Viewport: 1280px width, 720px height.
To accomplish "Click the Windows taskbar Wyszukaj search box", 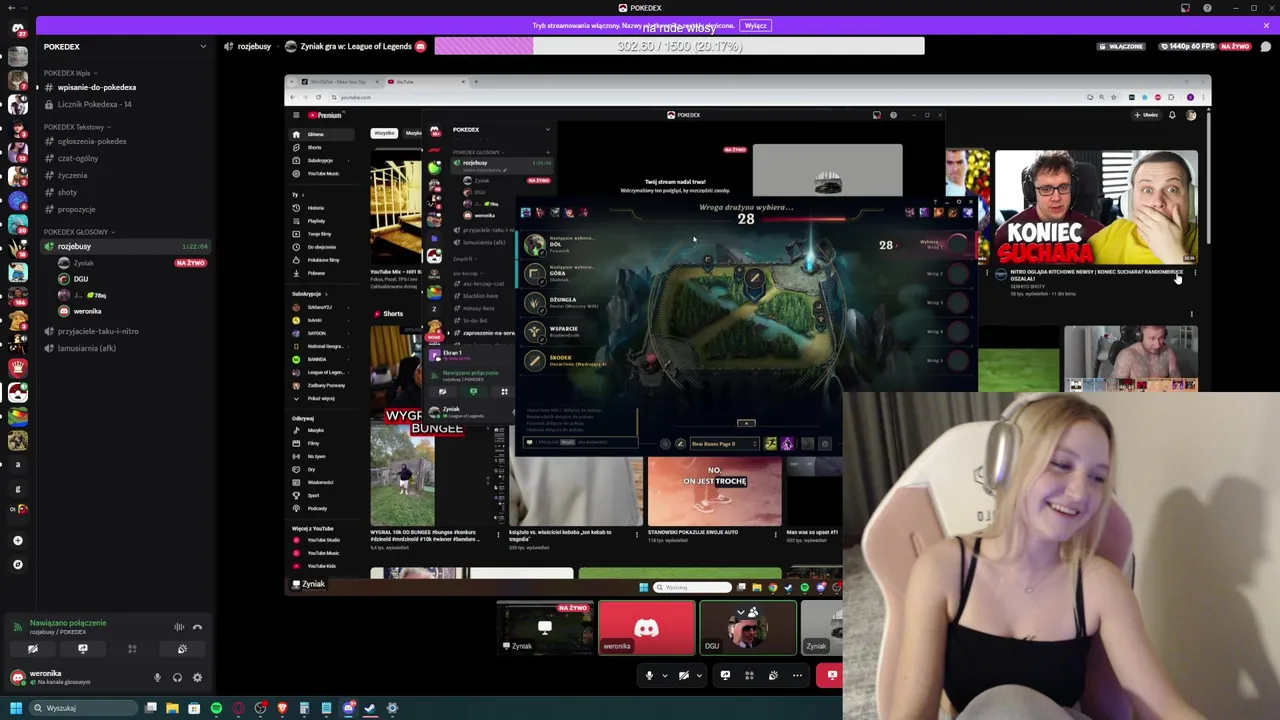I will (84, 708).
